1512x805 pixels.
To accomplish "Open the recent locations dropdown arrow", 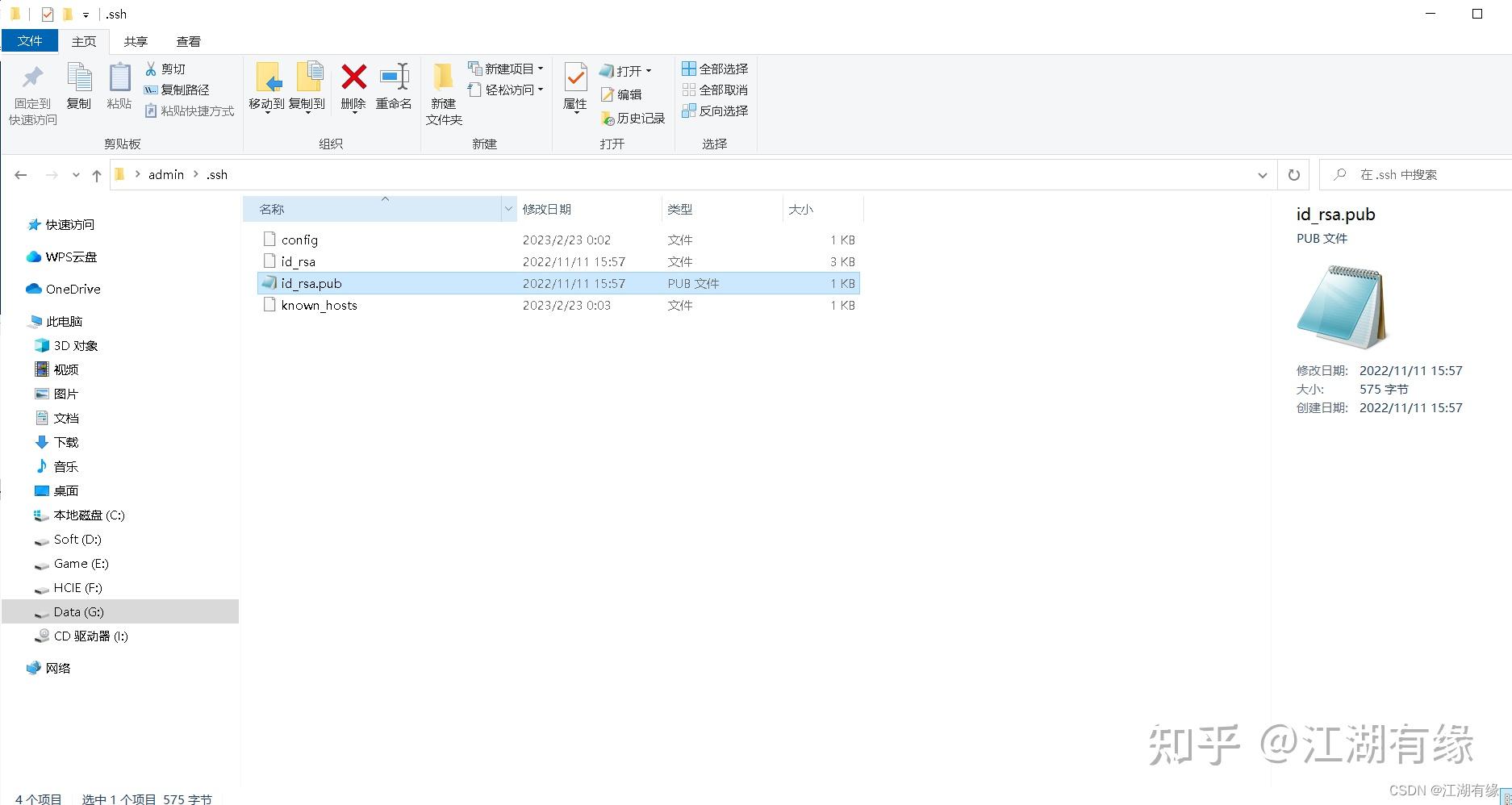I will [76, 175].
